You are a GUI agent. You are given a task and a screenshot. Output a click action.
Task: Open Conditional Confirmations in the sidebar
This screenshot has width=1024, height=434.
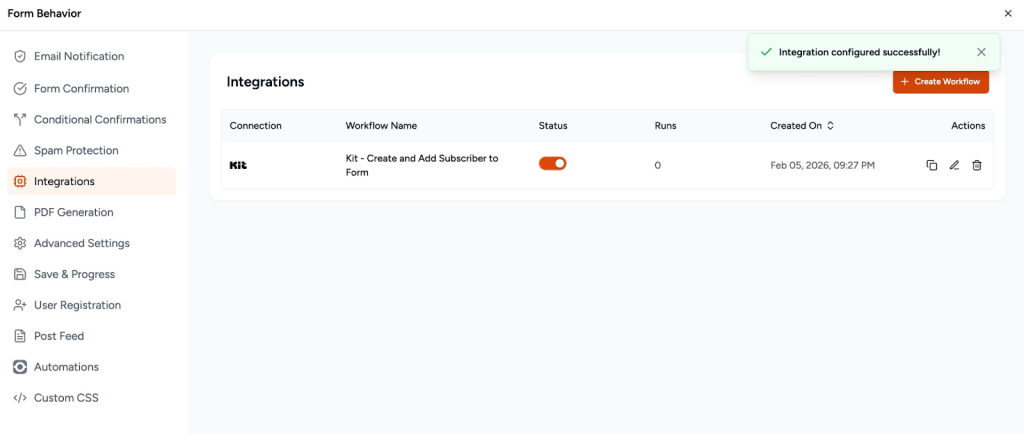(x=100, y=120)
